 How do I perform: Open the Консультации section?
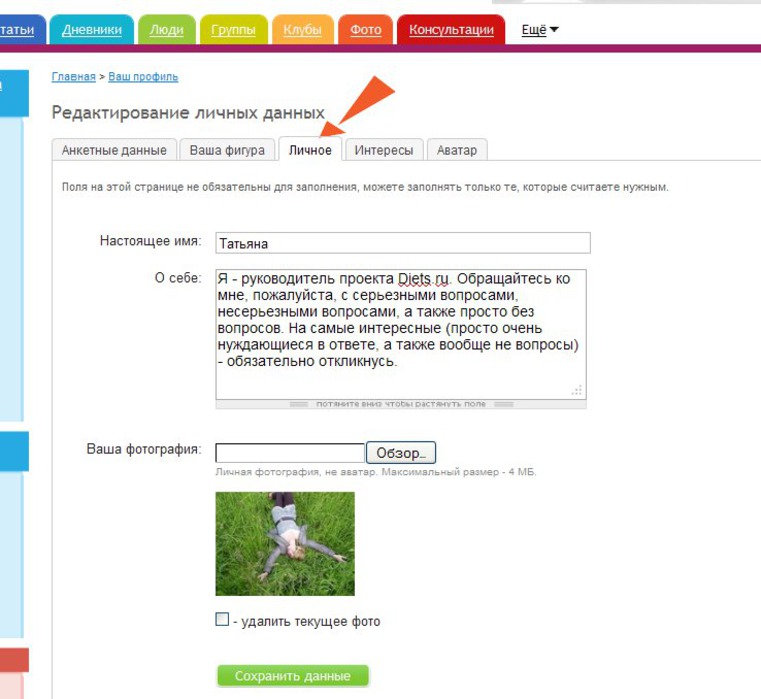[x=451, y=30]
